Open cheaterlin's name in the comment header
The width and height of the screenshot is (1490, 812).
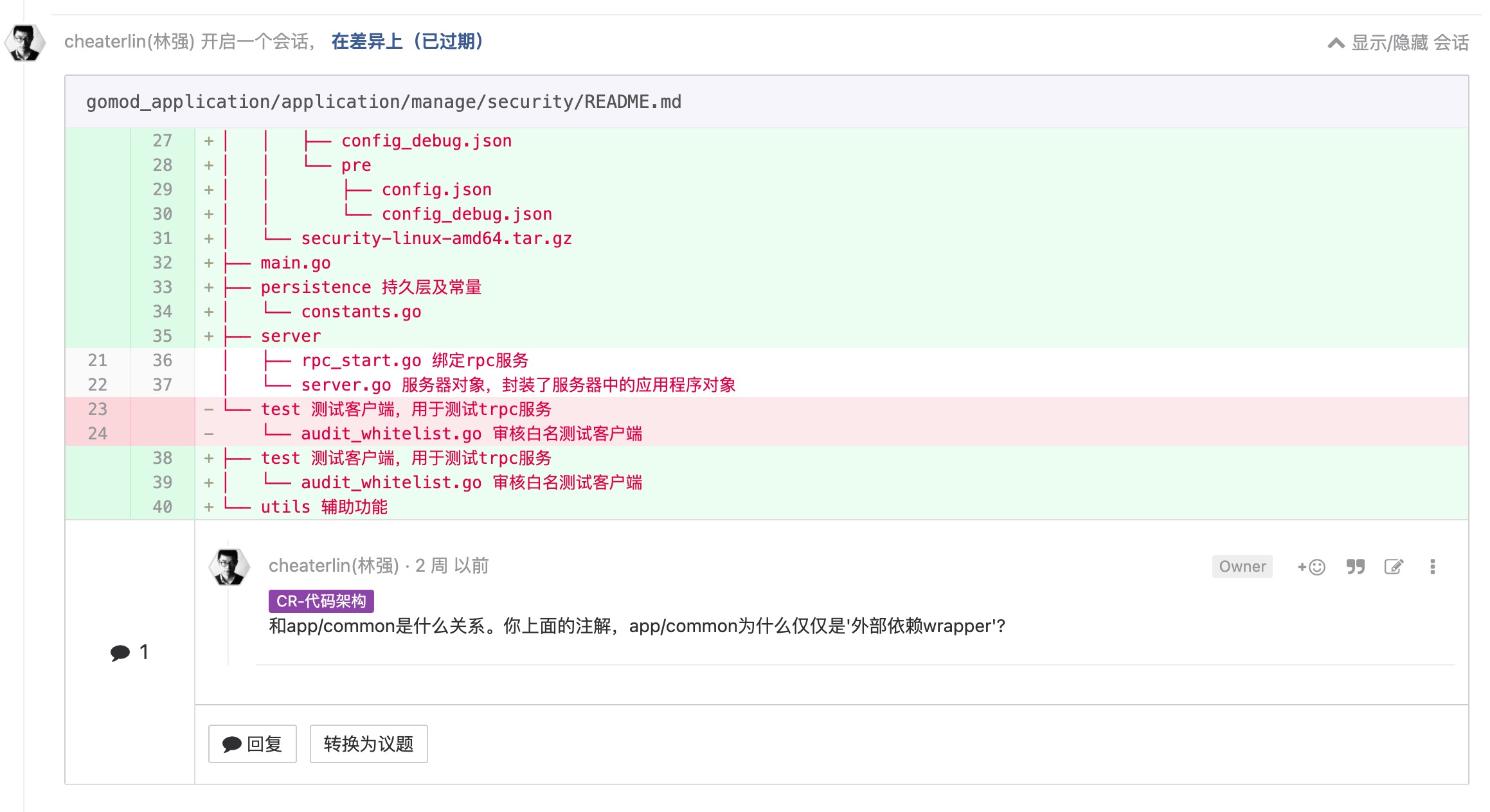point(334,566)
